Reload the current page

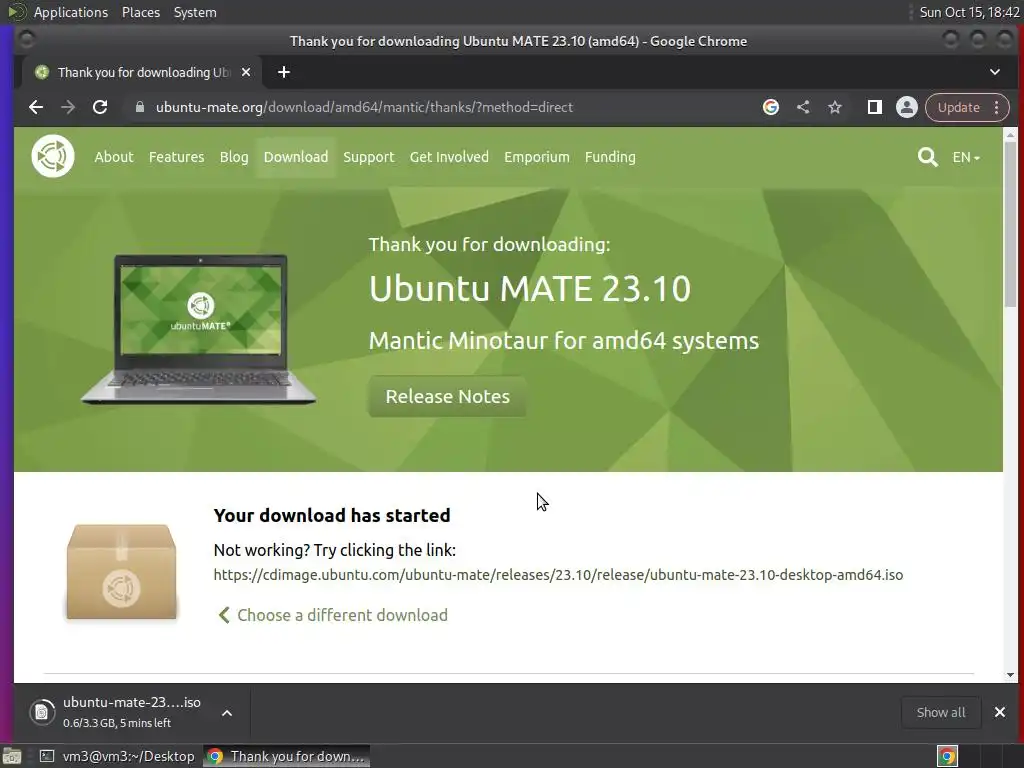(x=100, y=107)
